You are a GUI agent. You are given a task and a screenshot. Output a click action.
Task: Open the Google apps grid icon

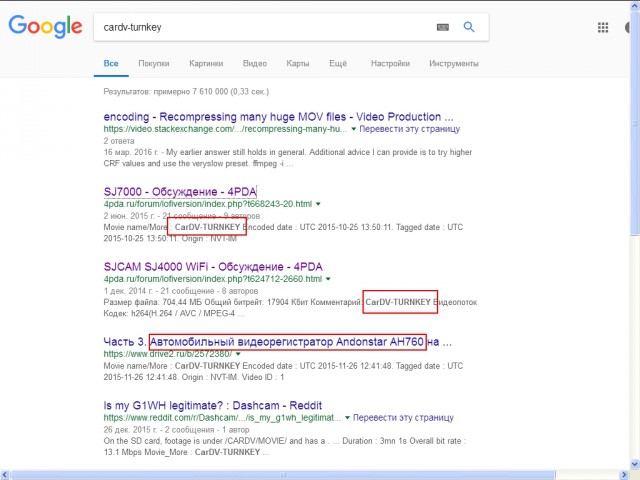click(x=603, y=27)
